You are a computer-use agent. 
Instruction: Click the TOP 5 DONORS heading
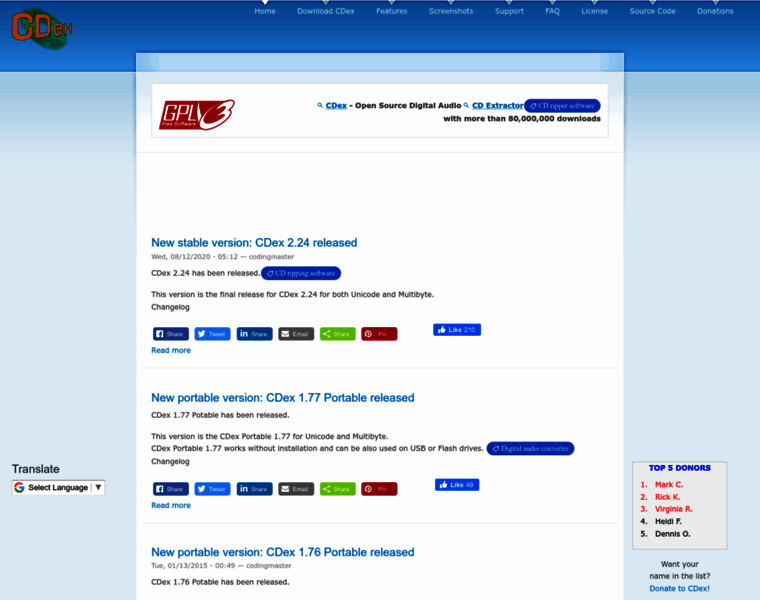(x=680, y=468)
